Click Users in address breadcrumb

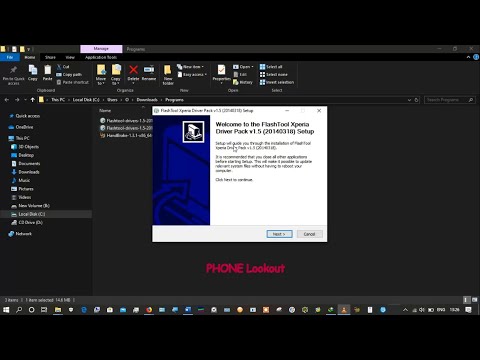[112, 100]
